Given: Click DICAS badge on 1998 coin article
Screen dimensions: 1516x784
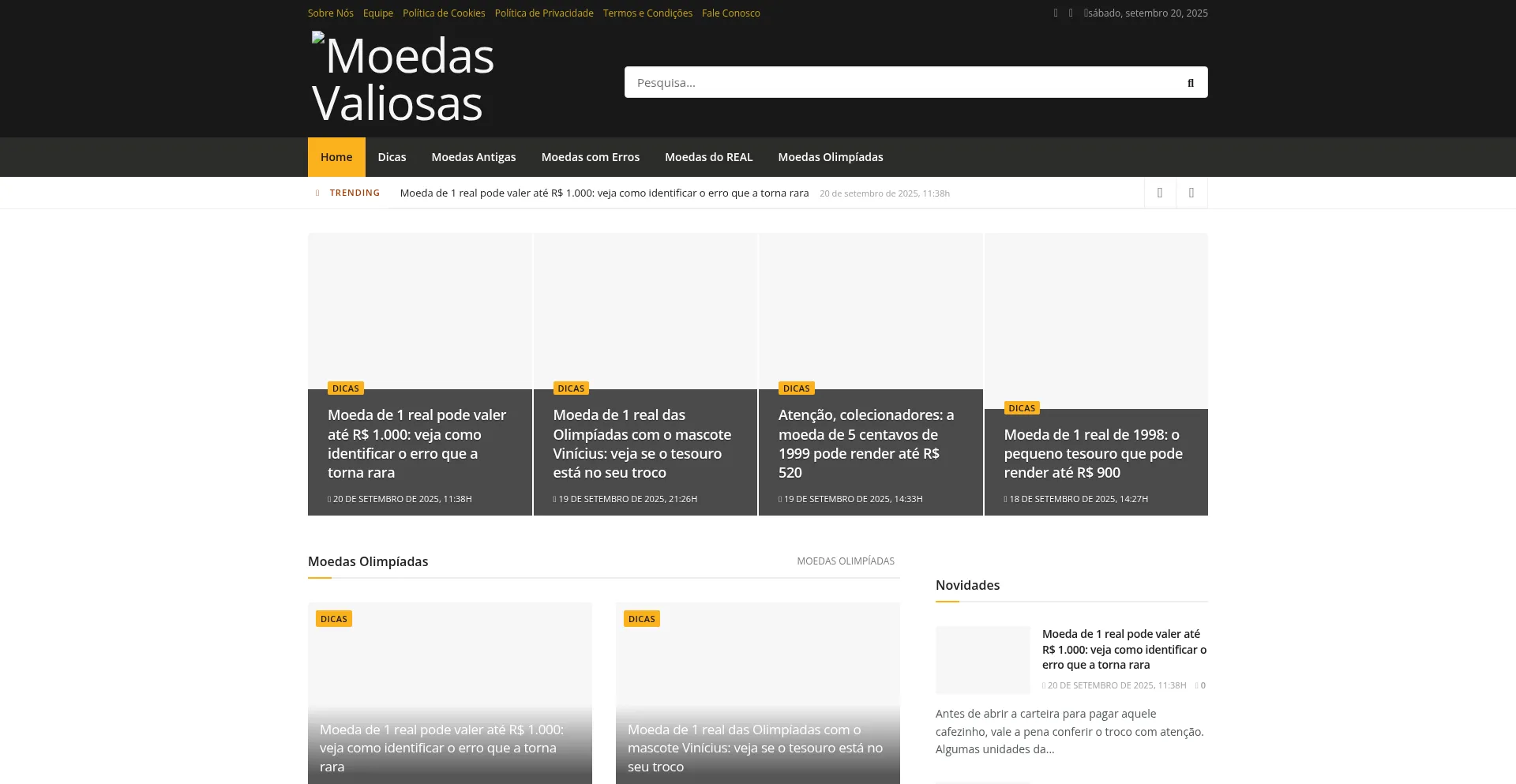Looking at the screenshot, I should 1021,408.
